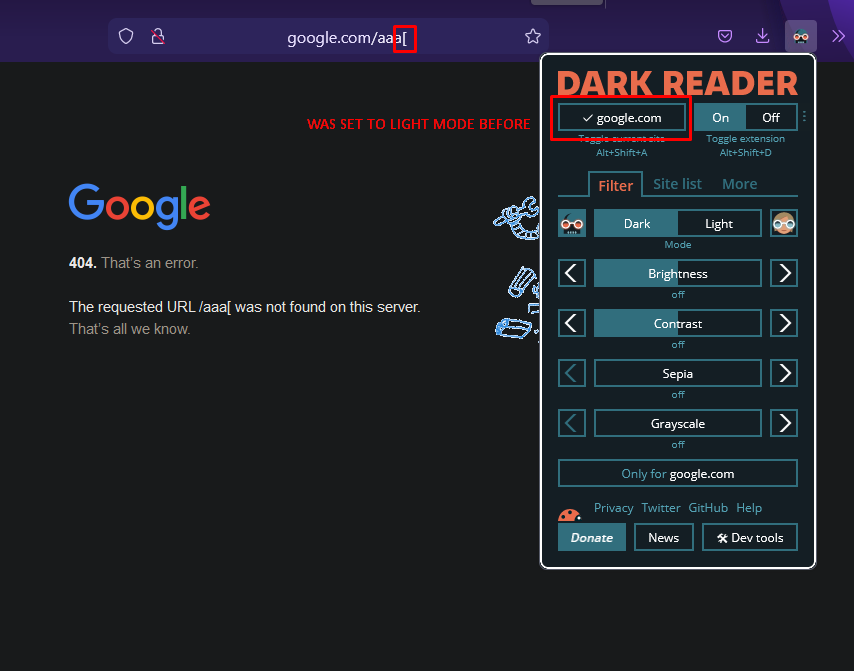Click the broken robot illustration
Image resolution: width=854 pixels, height=671 pixels.
pos(516,268)
